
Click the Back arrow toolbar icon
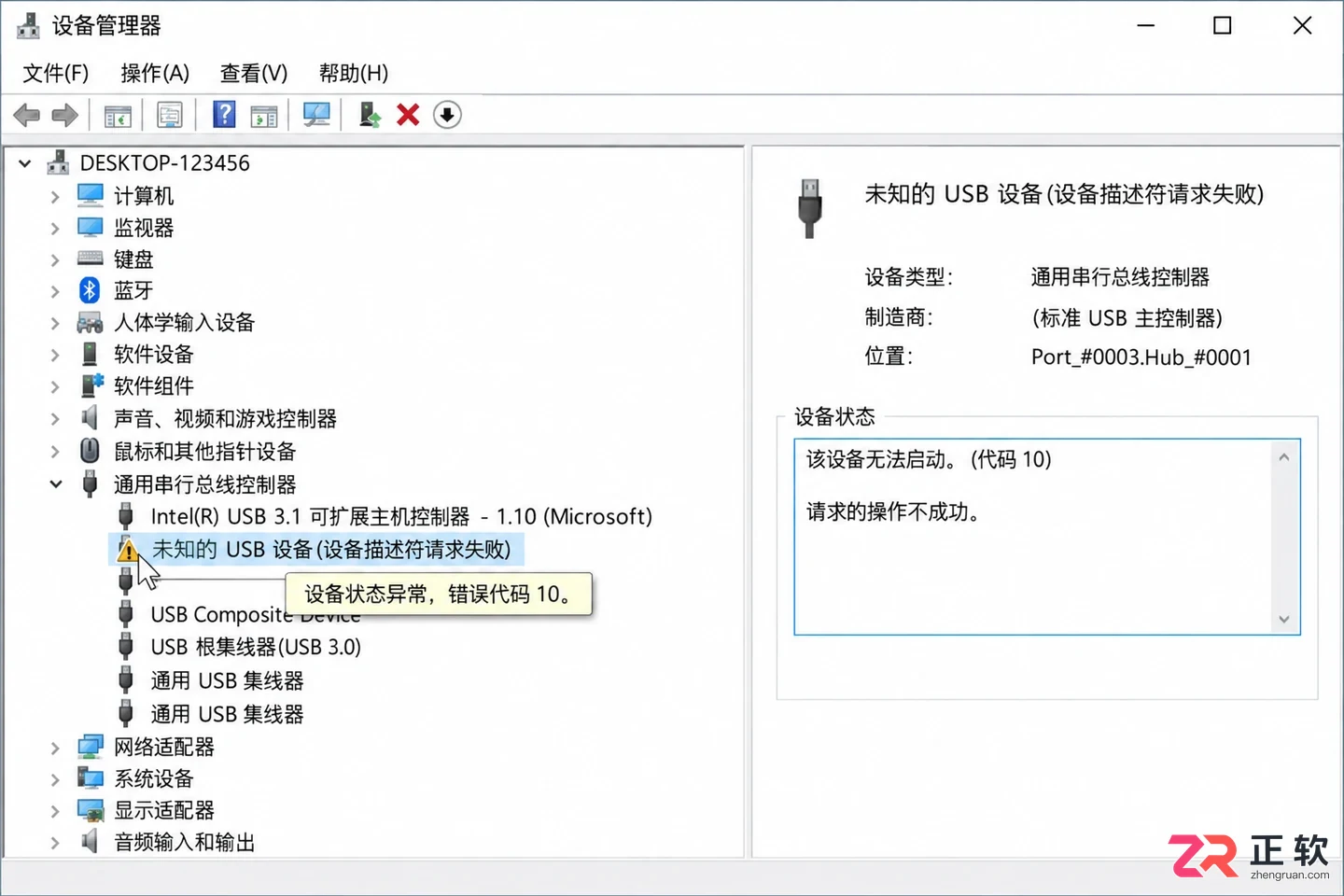(27, 116)
